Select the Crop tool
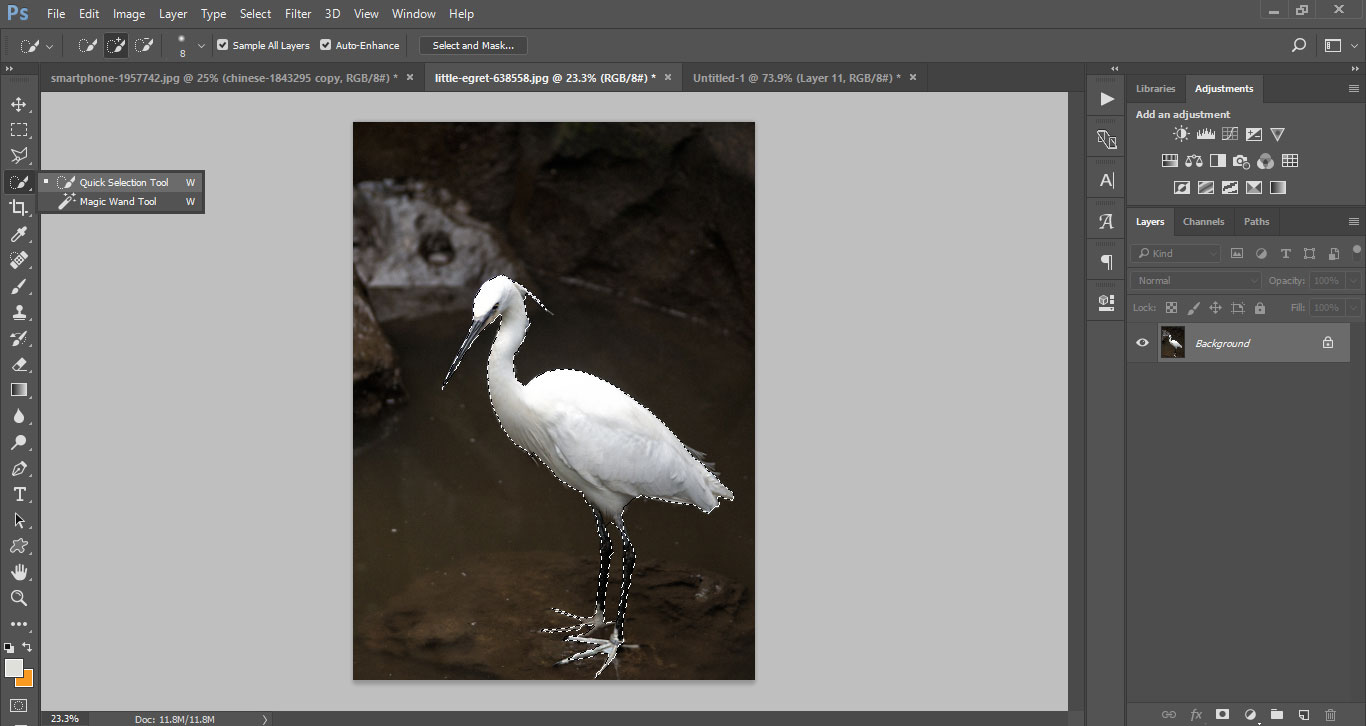Viewport: 1366px width, 726px height. point(18,208)
